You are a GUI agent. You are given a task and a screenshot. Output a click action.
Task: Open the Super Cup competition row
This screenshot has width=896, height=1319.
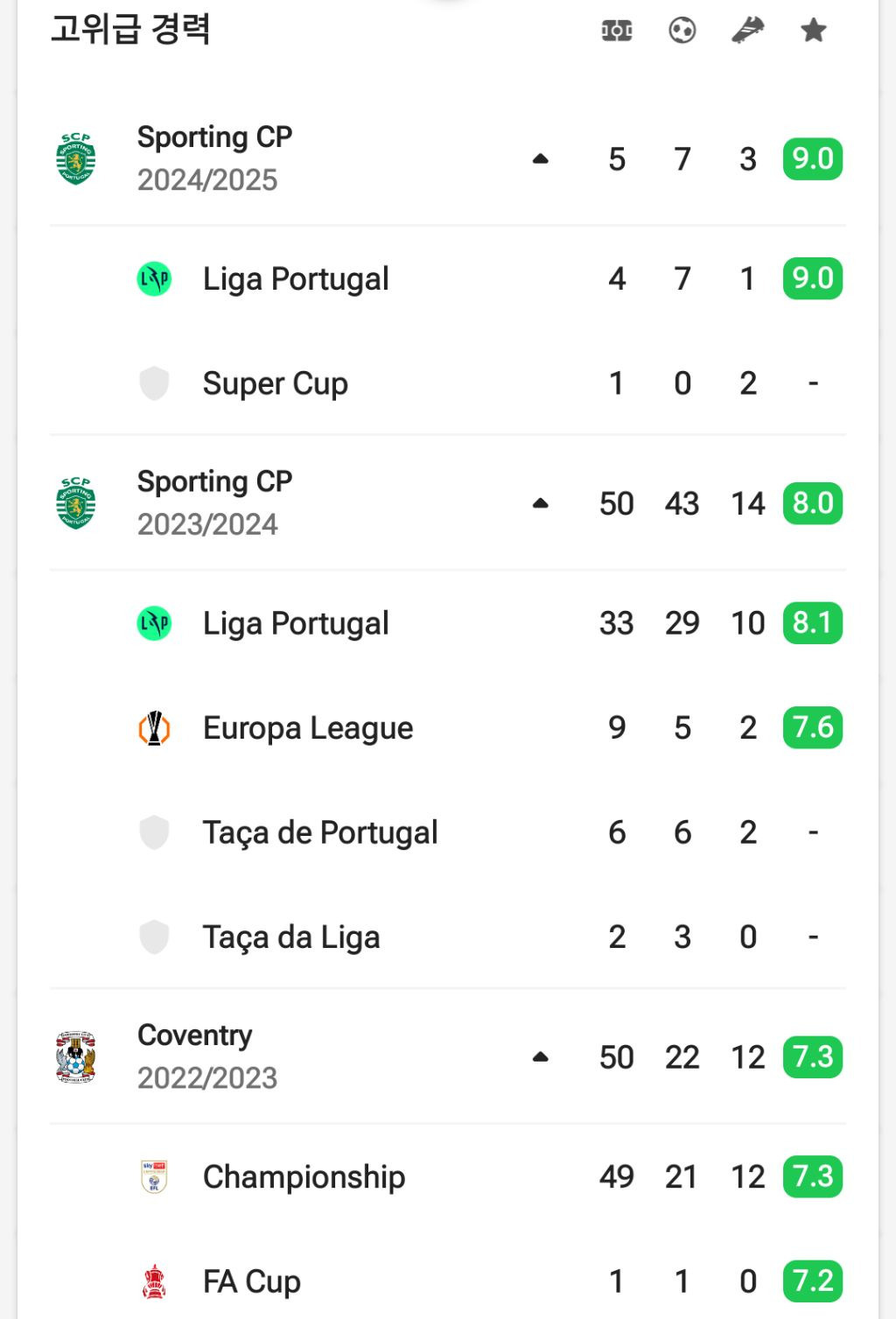(448, 383)
